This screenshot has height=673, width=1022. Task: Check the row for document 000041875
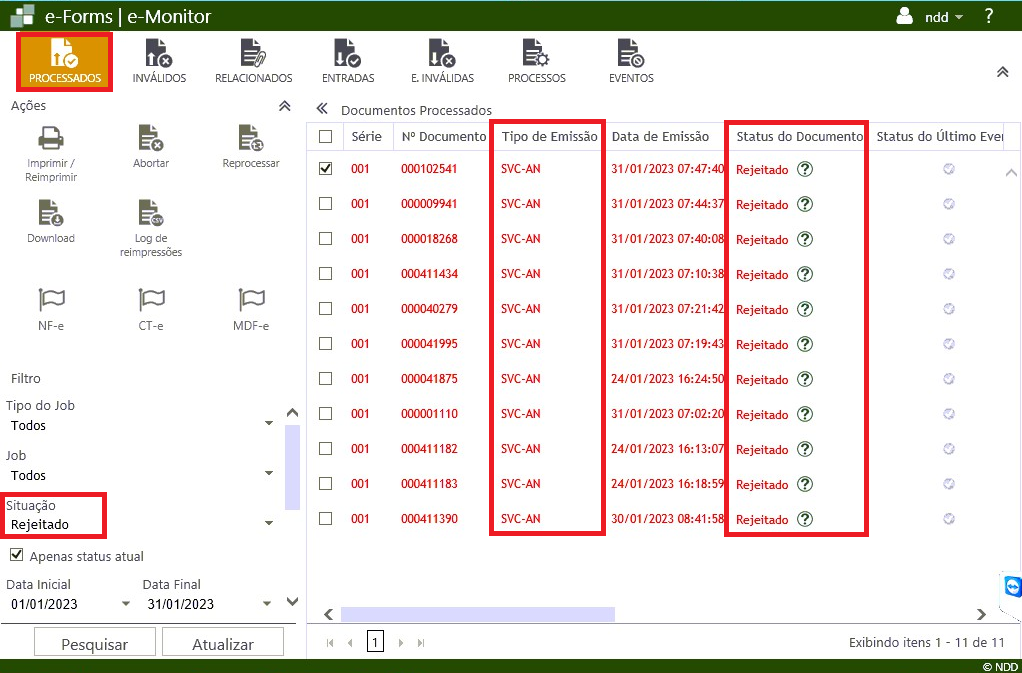coord(325,379)
